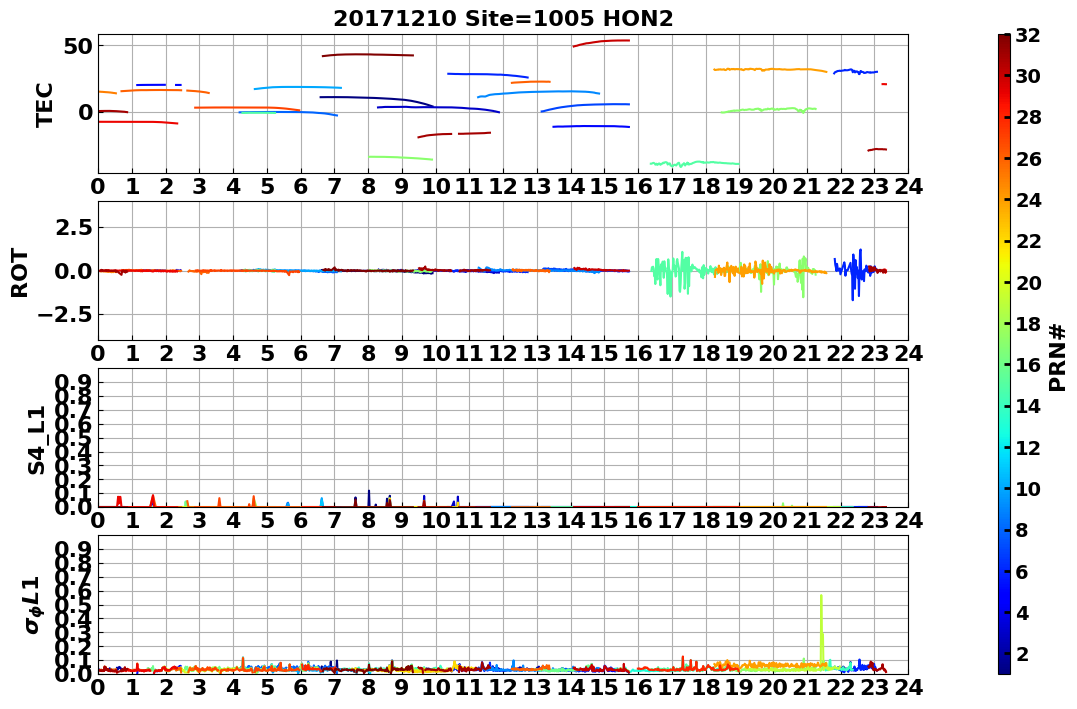Click the sigma-phi L1 y-axis label
Image resolution: width=1077 pixels, height=709 pixels.
[32, 605]
